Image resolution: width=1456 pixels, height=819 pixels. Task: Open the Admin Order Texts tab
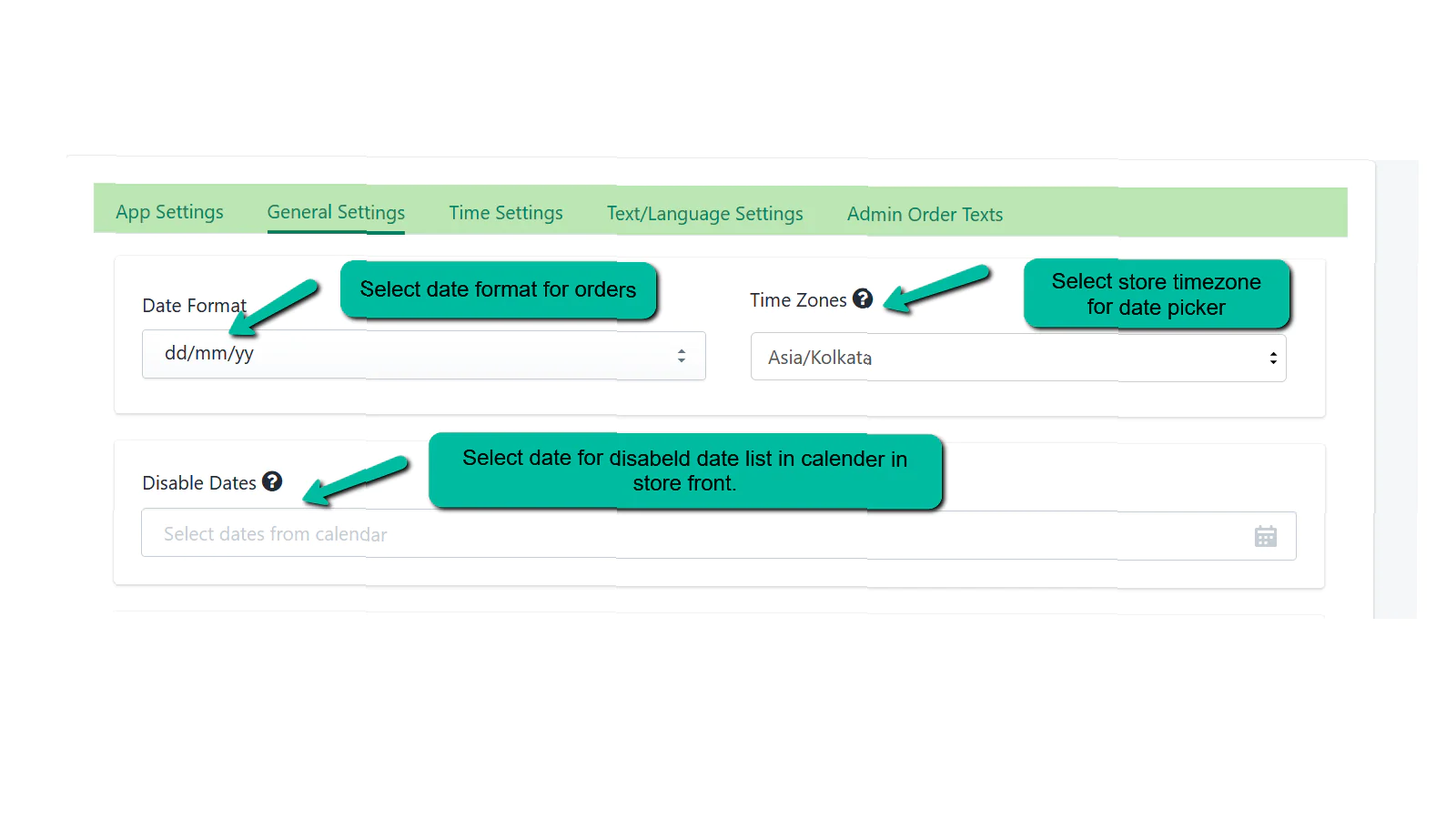(925, 215)
